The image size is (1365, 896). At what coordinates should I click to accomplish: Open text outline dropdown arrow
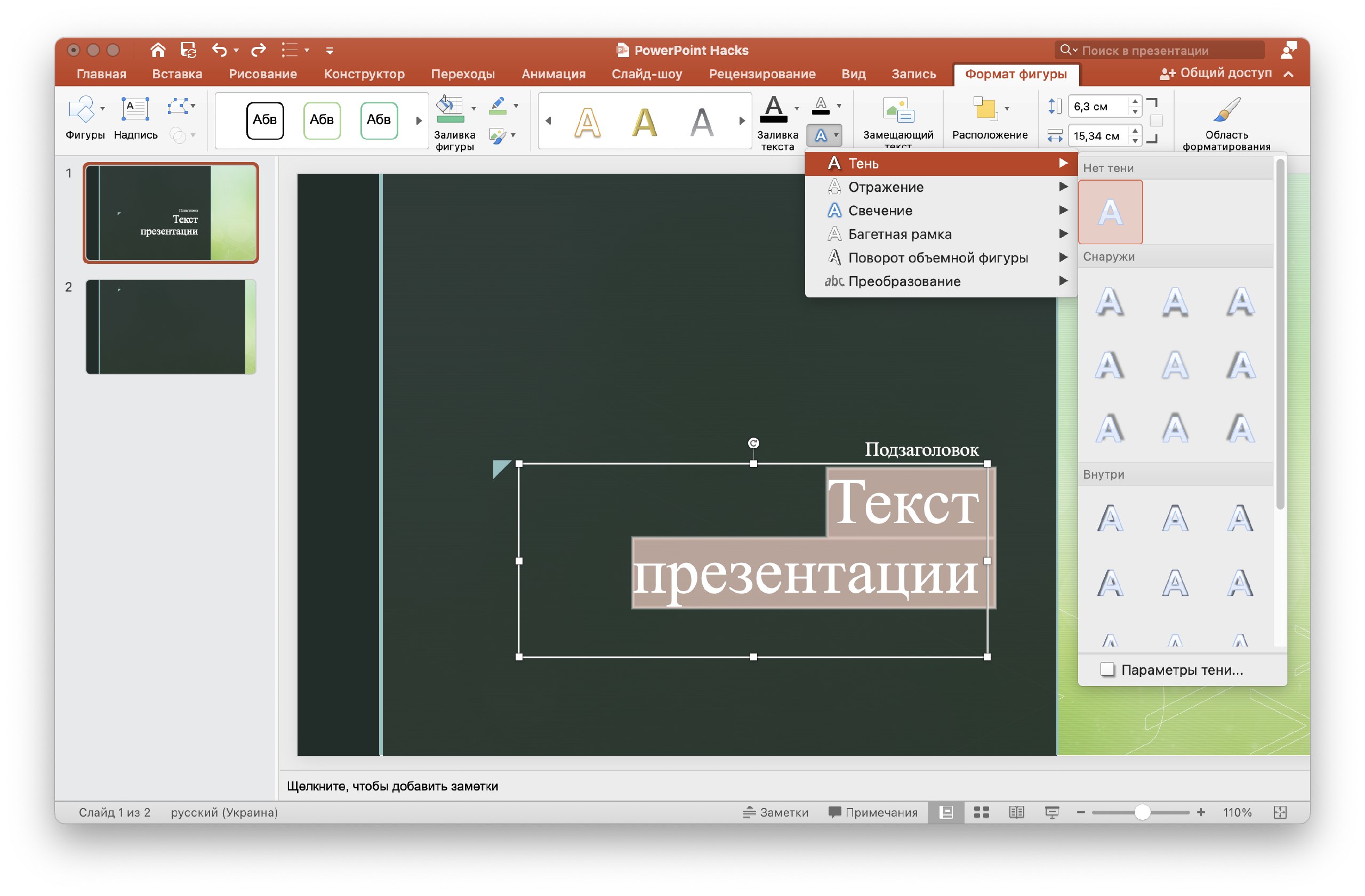tap(839, 106)
